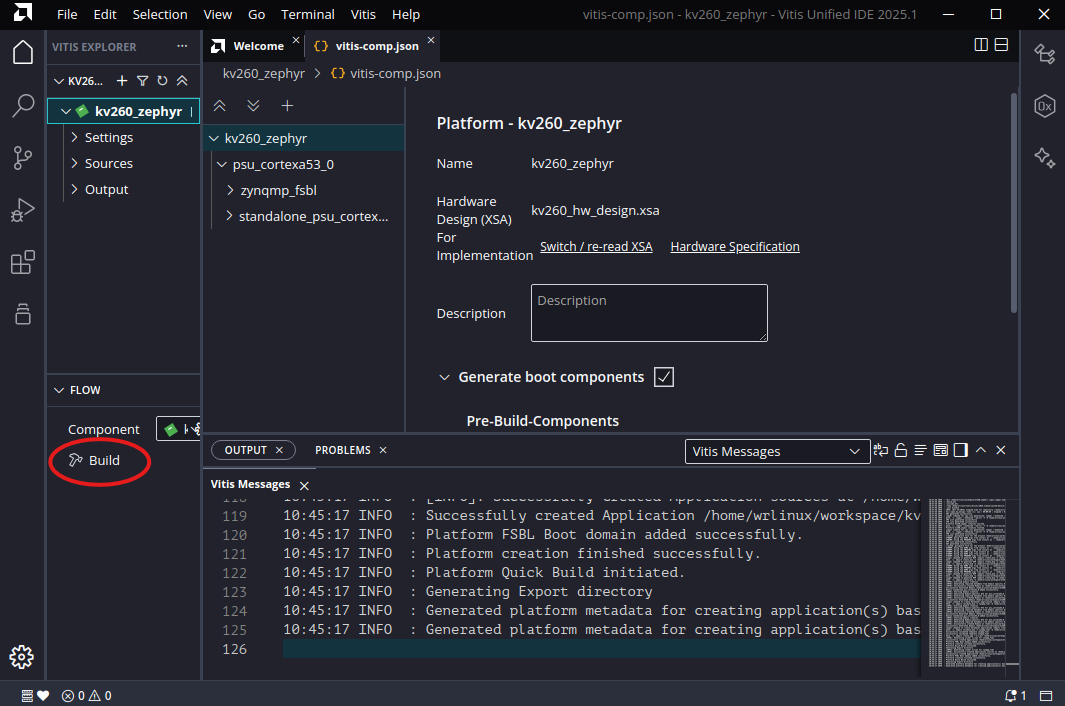1065x706 pixels.
Task: Switch to the Problems tab
Action: pos(342,451)
